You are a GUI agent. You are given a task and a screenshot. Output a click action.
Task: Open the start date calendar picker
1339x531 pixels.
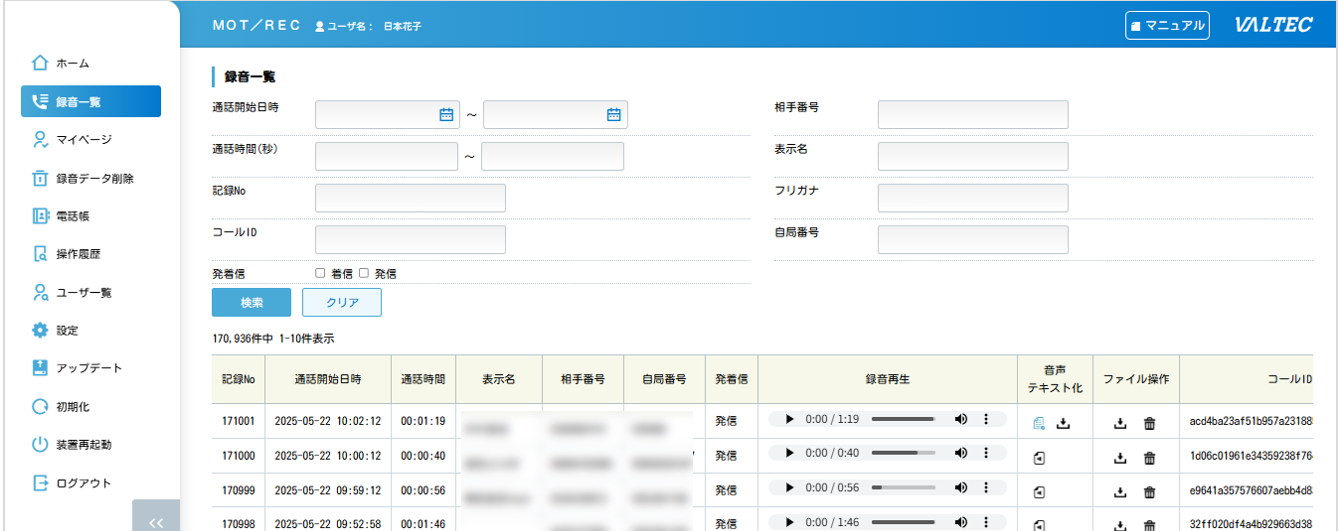tap(446, 115)
